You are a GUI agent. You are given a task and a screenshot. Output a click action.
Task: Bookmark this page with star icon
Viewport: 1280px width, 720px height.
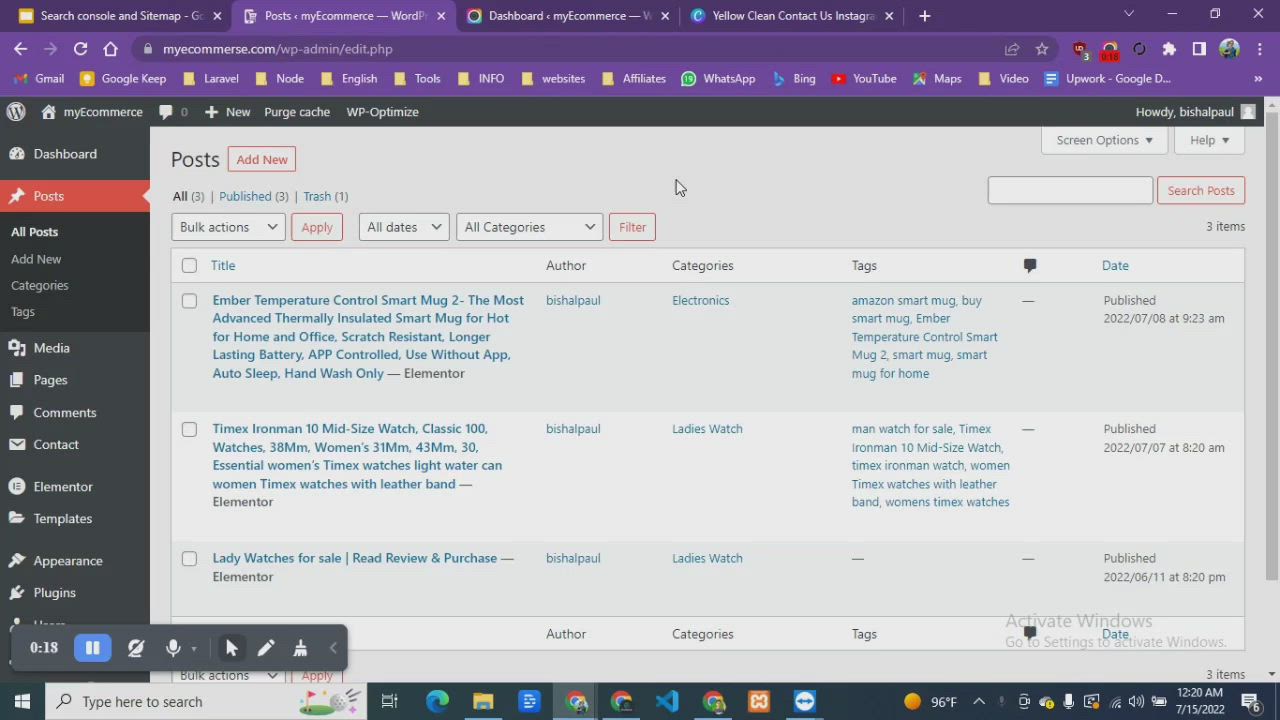[x=1042, y=49]
